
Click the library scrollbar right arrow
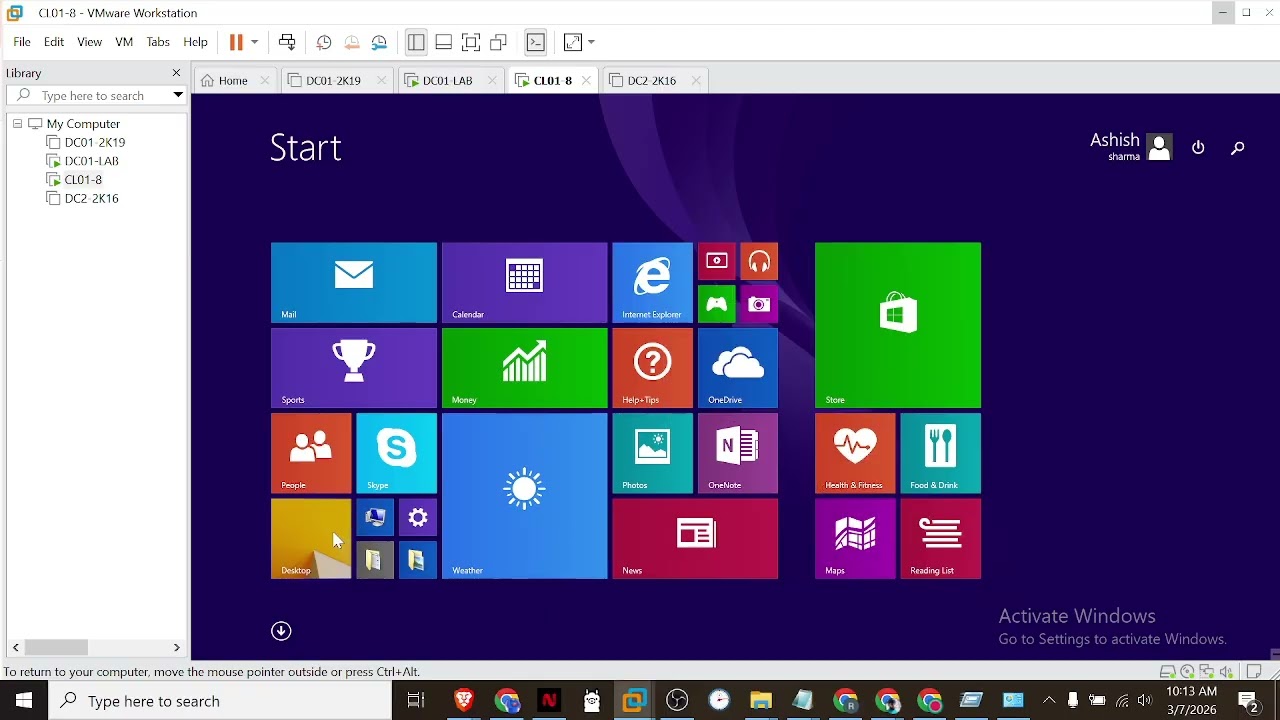[177, 648]
